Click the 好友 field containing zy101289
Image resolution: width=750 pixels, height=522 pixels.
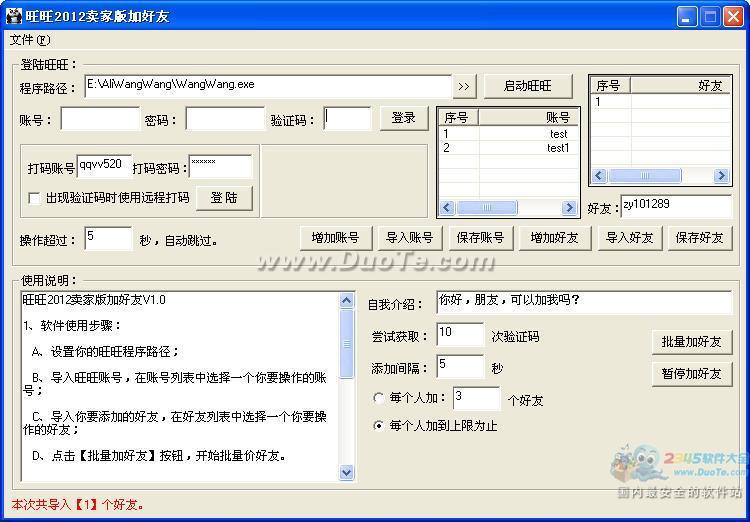tap(676, 206)
